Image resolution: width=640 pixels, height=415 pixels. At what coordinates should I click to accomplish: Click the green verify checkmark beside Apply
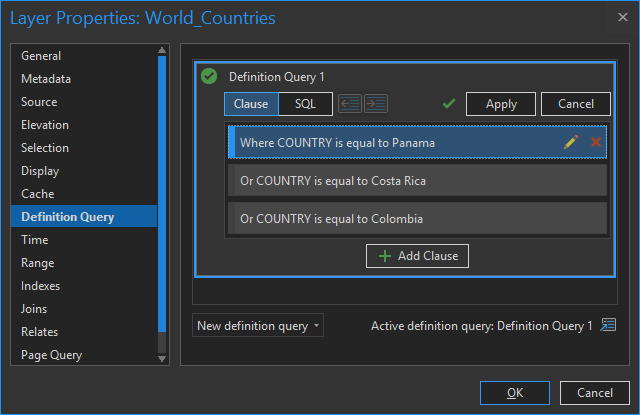pyautogui.click(x=449, y=103)
